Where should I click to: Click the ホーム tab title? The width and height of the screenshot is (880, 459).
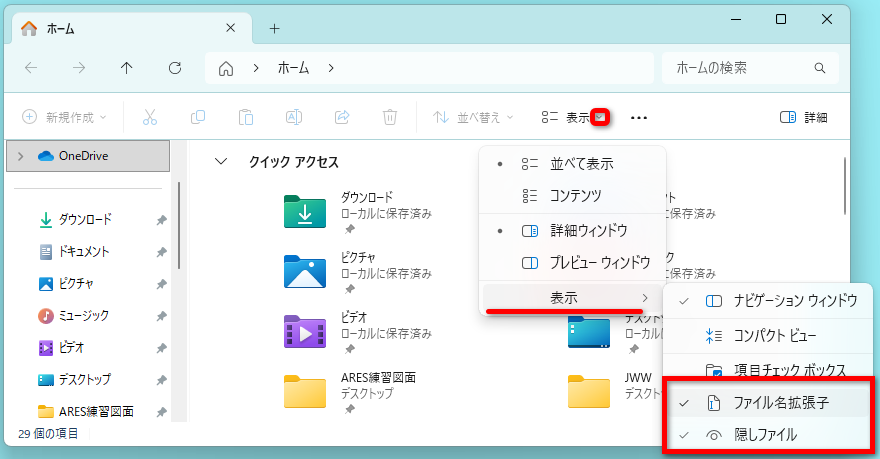(x=61, y=29)
